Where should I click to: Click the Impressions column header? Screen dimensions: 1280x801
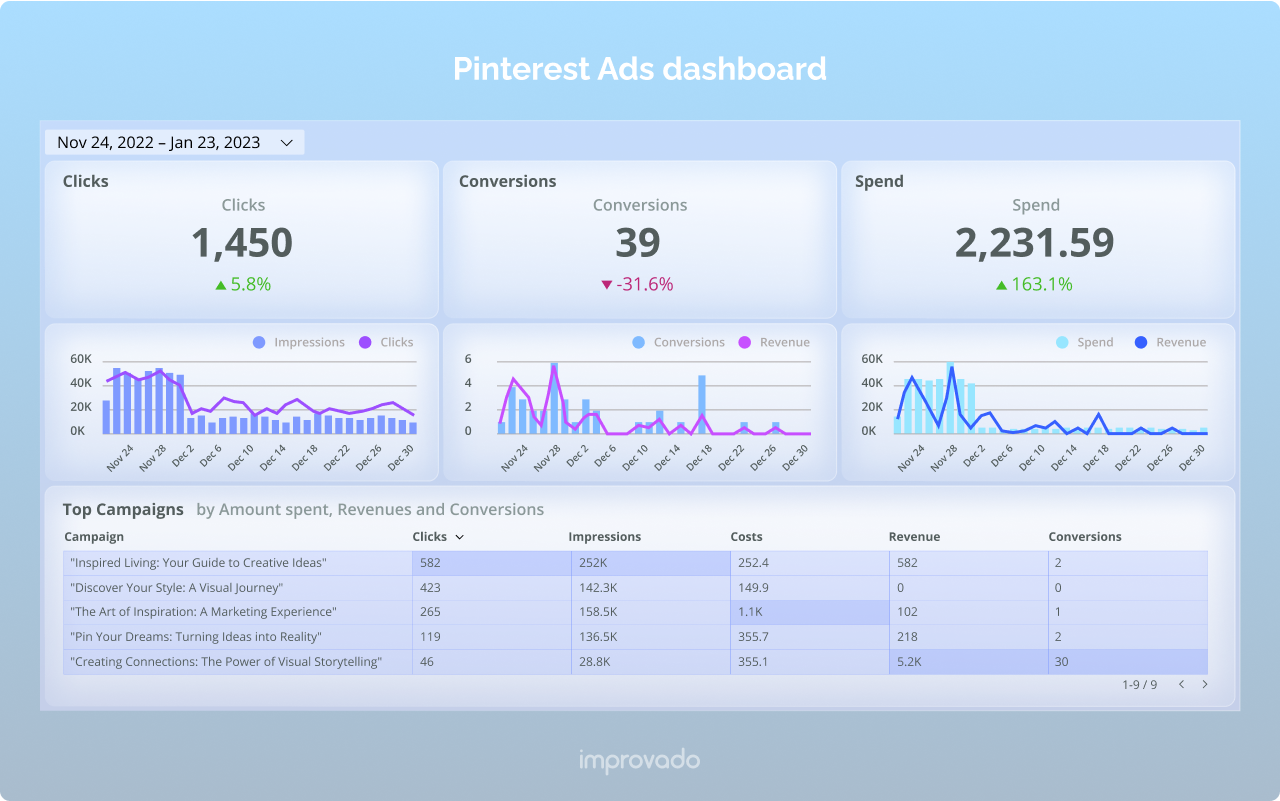605,537
